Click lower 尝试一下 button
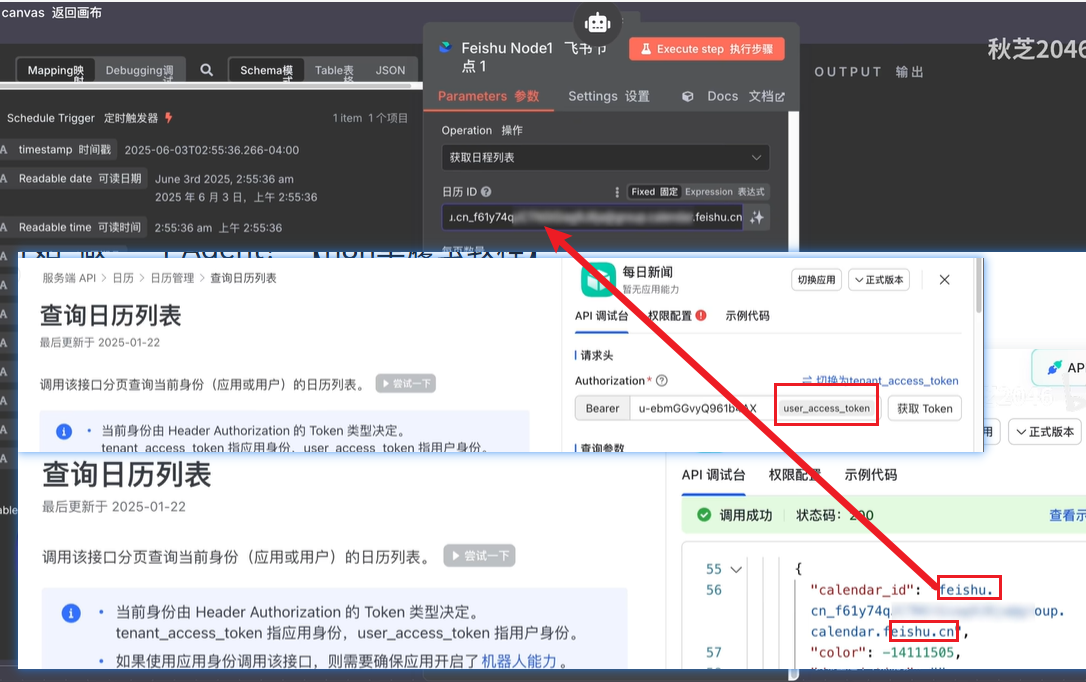 tap(479, 555)
